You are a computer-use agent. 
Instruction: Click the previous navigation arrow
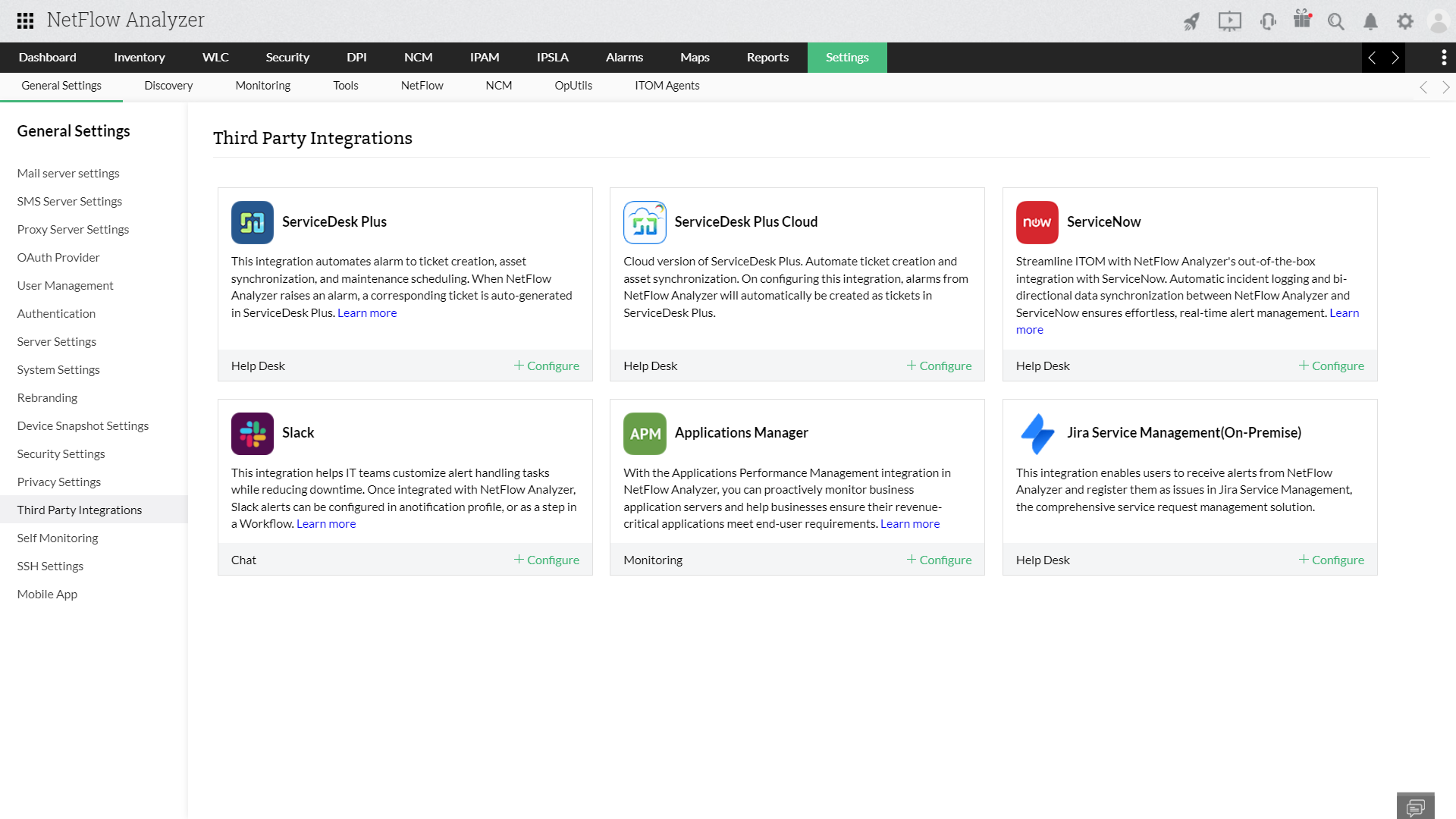point(1372,57)
